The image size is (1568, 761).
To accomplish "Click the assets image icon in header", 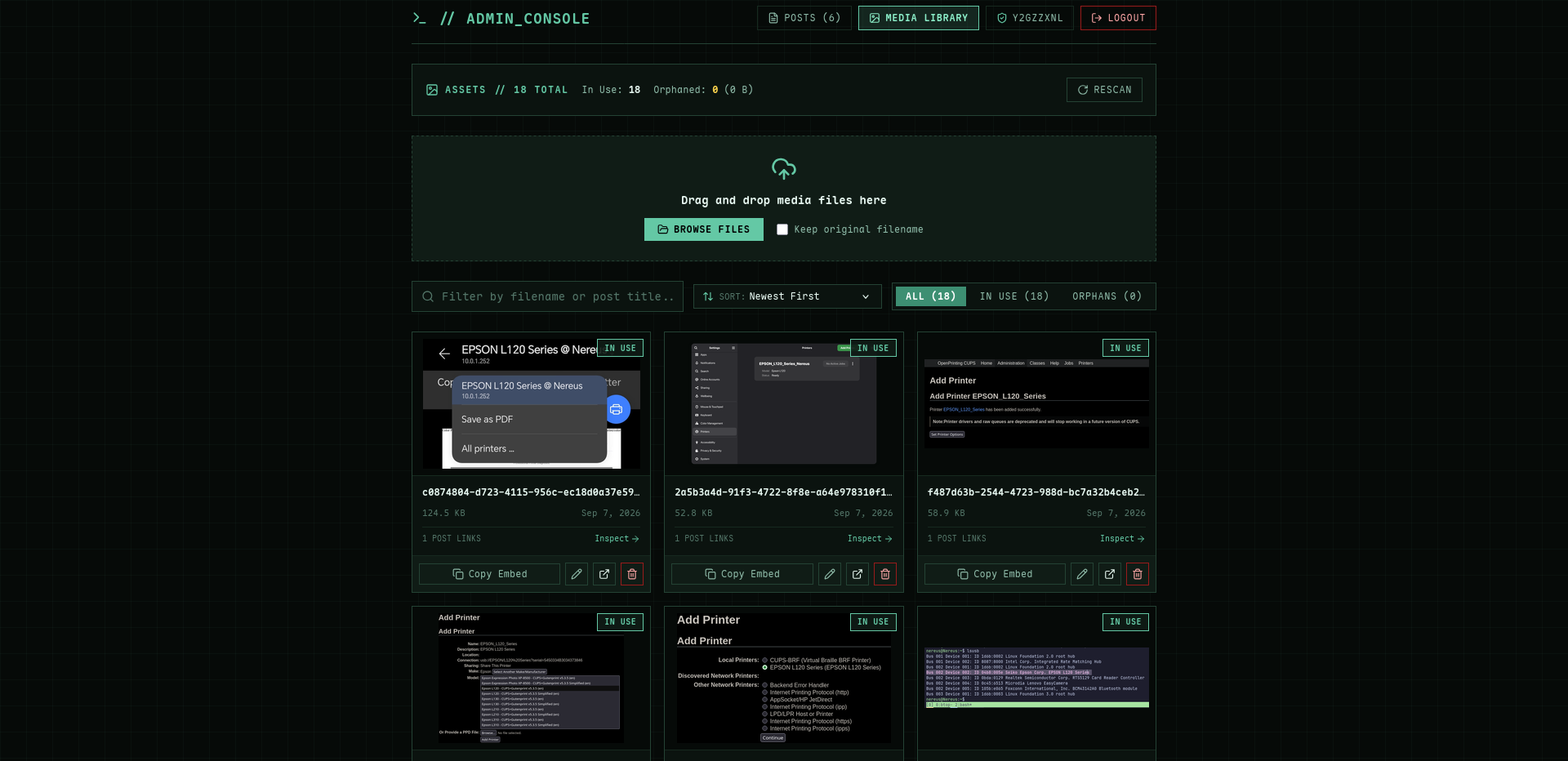I will (x=432, y=90).
